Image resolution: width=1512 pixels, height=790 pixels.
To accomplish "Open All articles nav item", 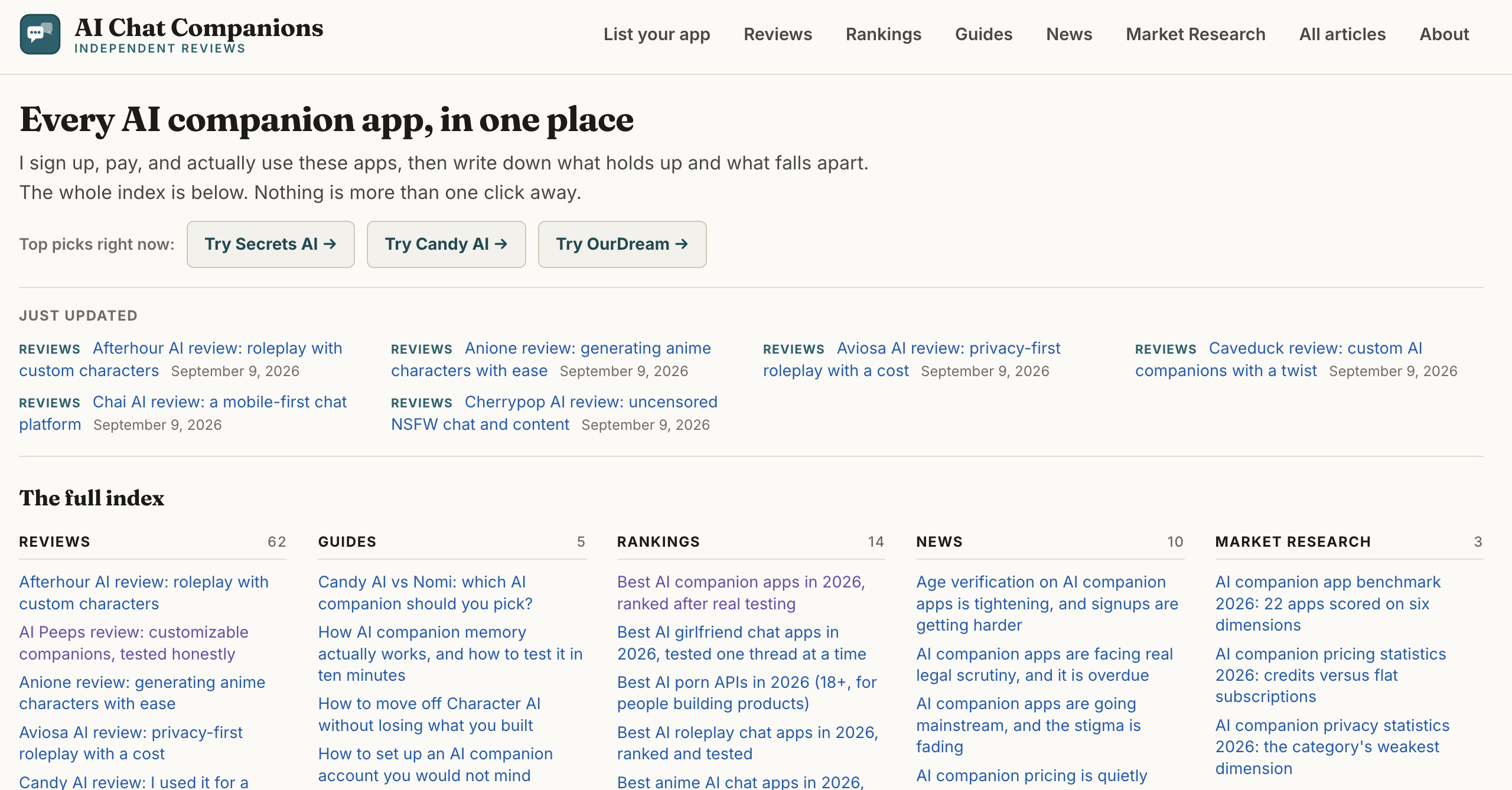I will [1342, 34].
